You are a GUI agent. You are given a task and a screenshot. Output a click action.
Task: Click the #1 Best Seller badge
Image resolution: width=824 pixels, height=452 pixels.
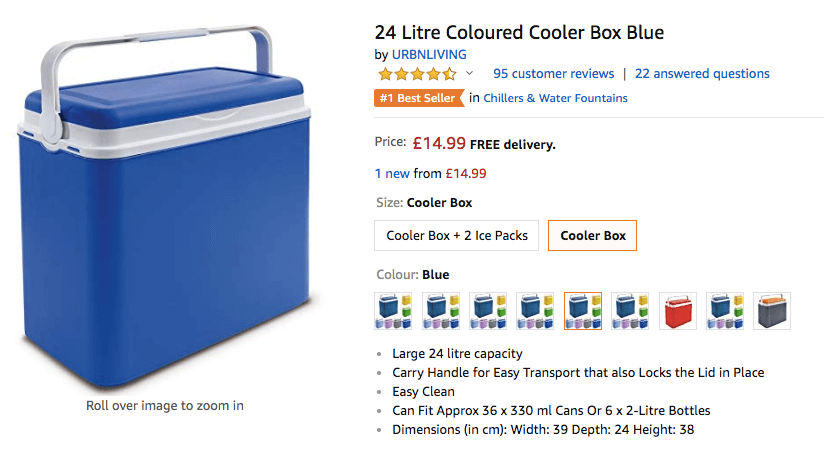point(419,98)
